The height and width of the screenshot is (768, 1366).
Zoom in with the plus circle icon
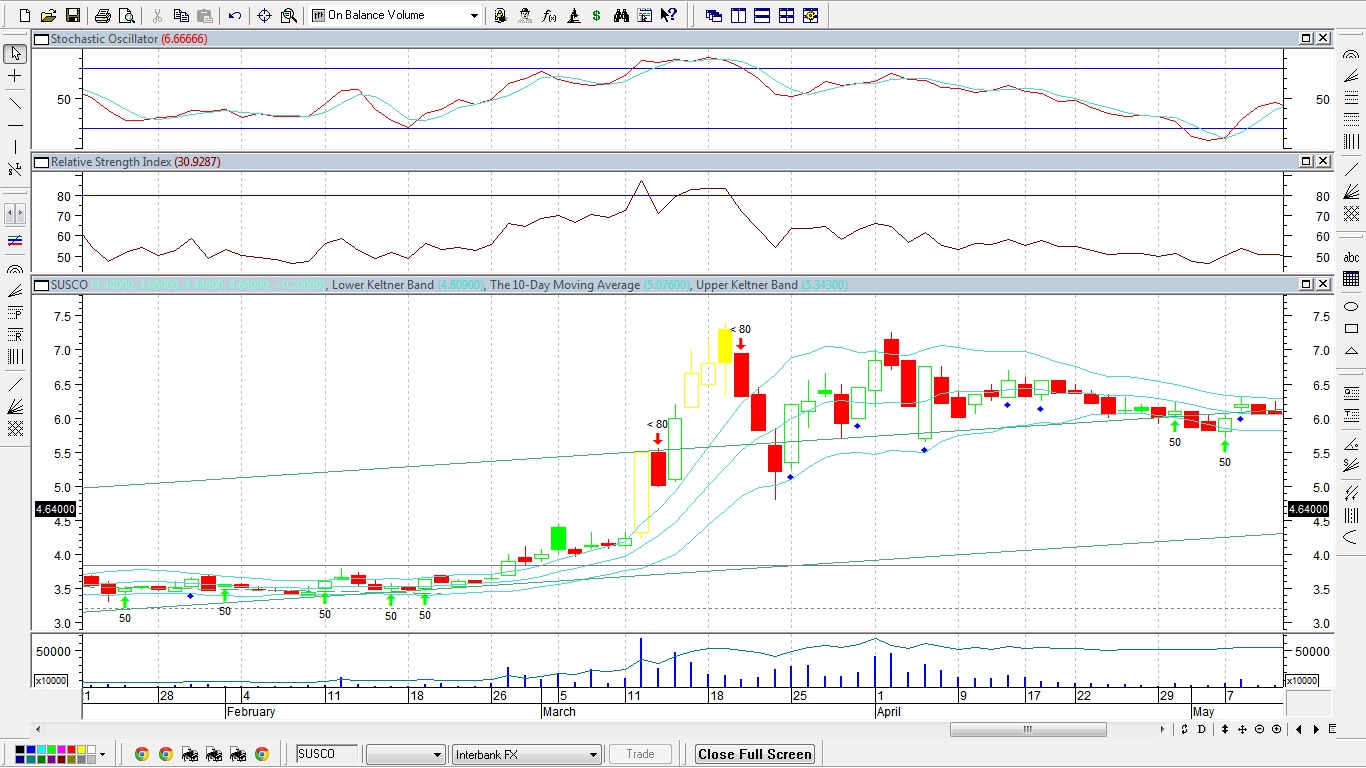tap(1276, 729)
